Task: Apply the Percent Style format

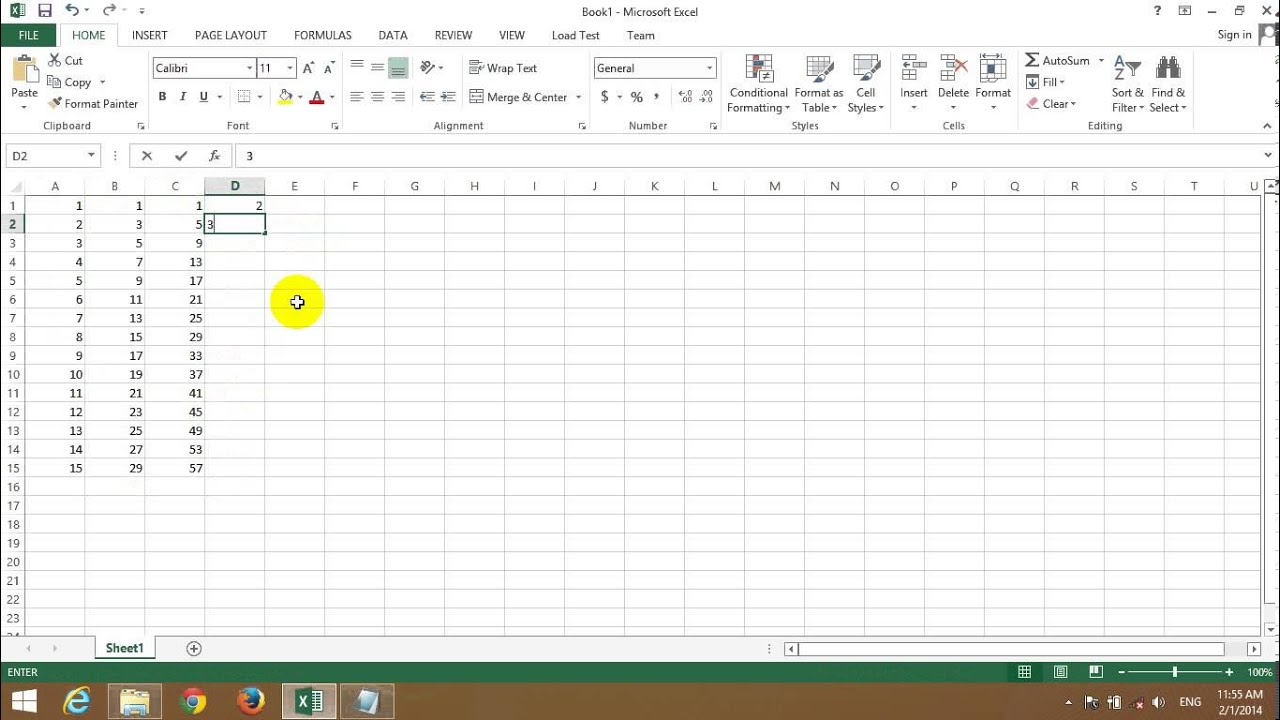Action: 636,97
